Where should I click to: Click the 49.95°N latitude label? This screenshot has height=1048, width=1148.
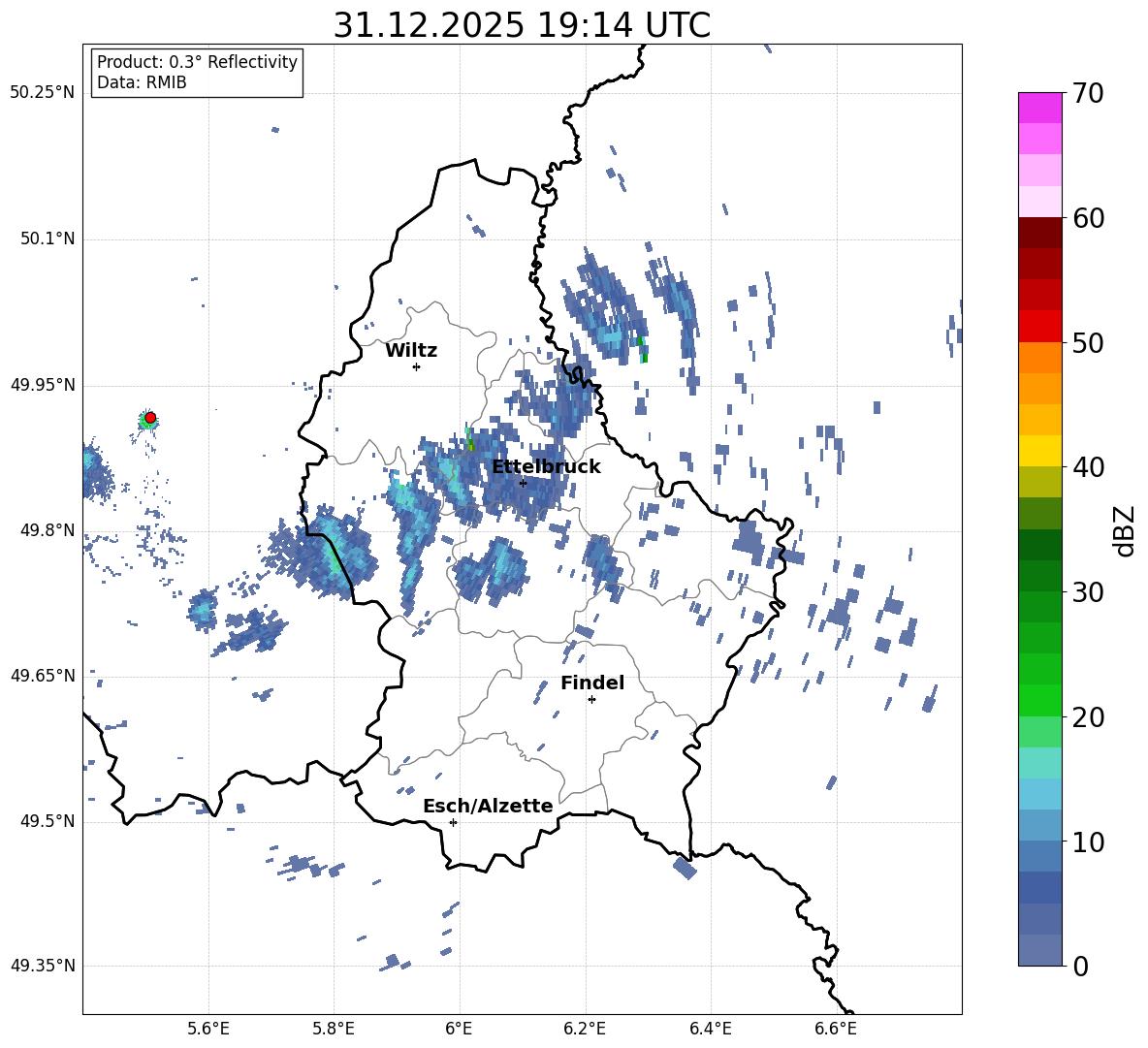(x=43, y=385)
